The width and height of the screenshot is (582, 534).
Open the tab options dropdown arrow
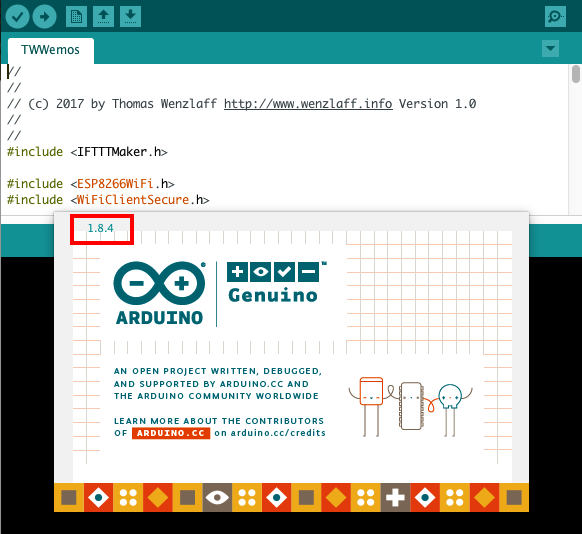[x=550, y=49]
